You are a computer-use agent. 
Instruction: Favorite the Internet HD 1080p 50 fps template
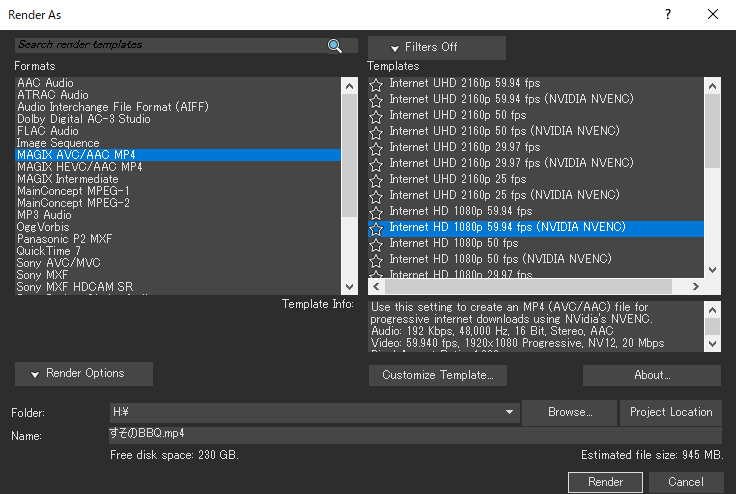[376, 244]
